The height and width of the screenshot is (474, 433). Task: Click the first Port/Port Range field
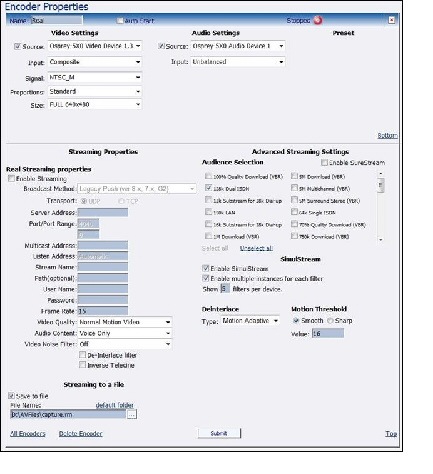[88, 223]
